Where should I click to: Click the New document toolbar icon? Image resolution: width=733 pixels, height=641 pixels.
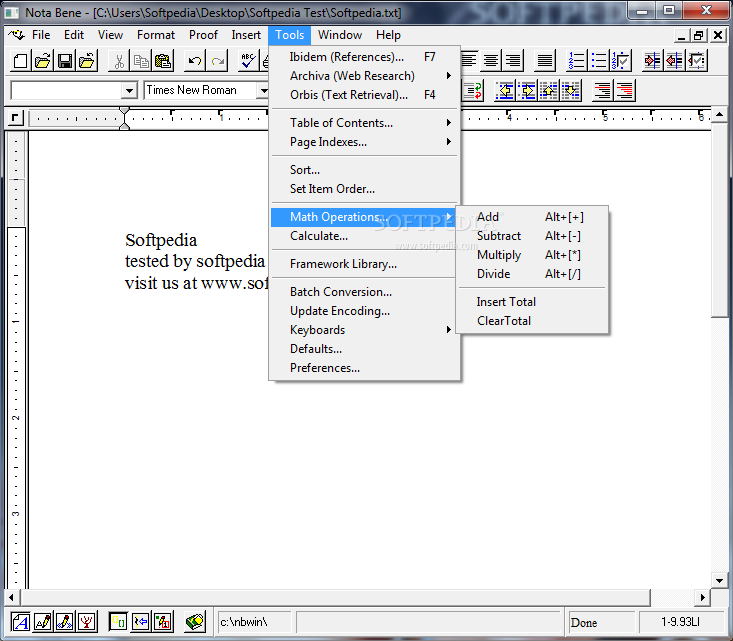(x=21, y=61)
